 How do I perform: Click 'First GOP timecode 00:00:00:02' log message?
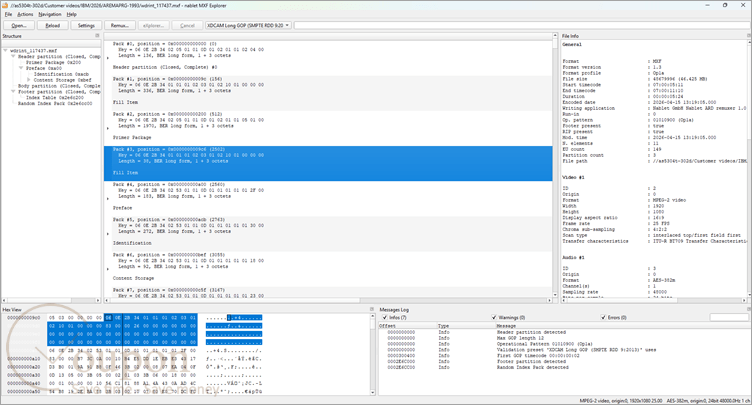pos(538,356)
